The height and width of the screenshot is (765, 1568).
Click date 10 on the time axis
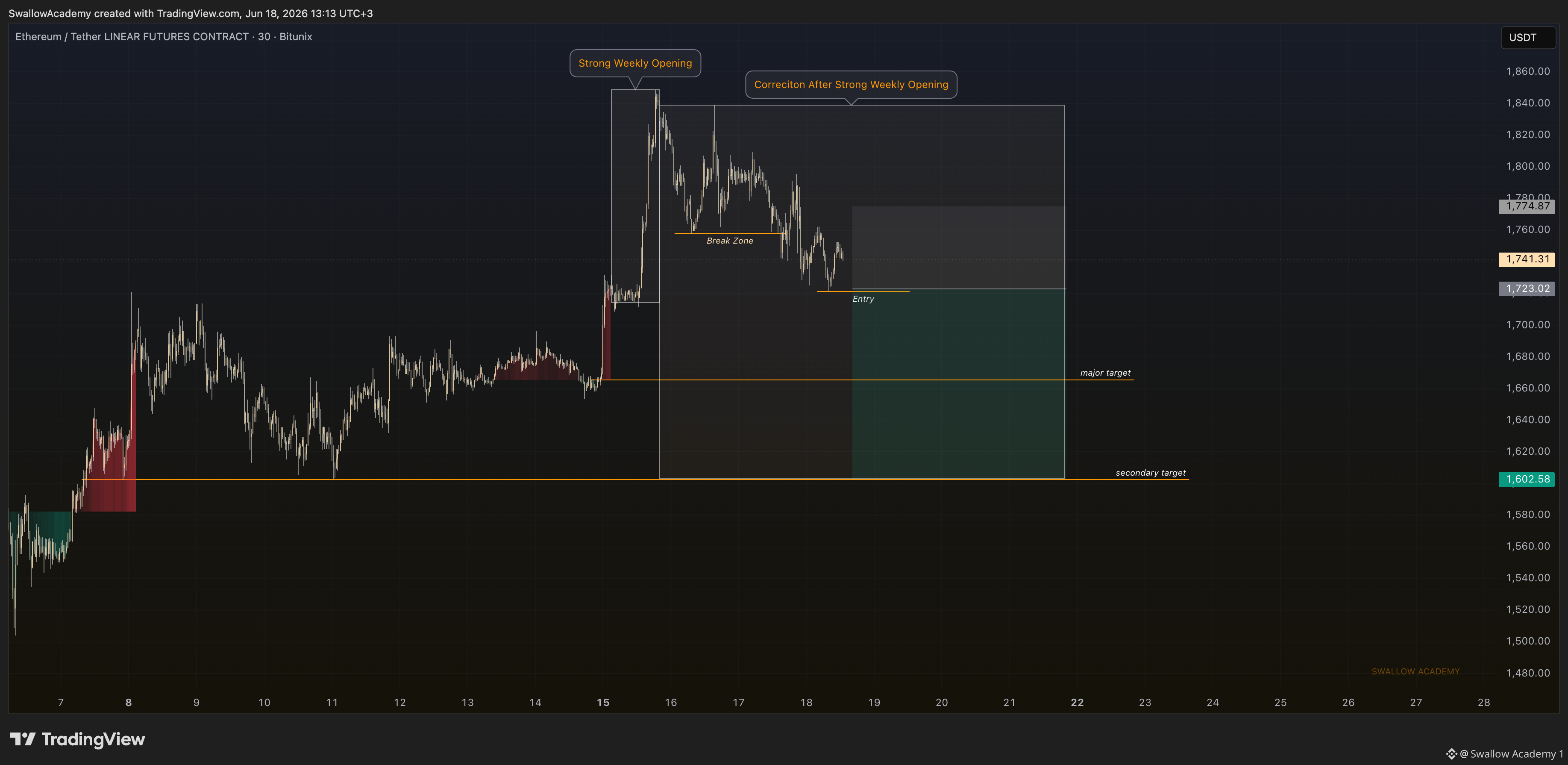264,703
